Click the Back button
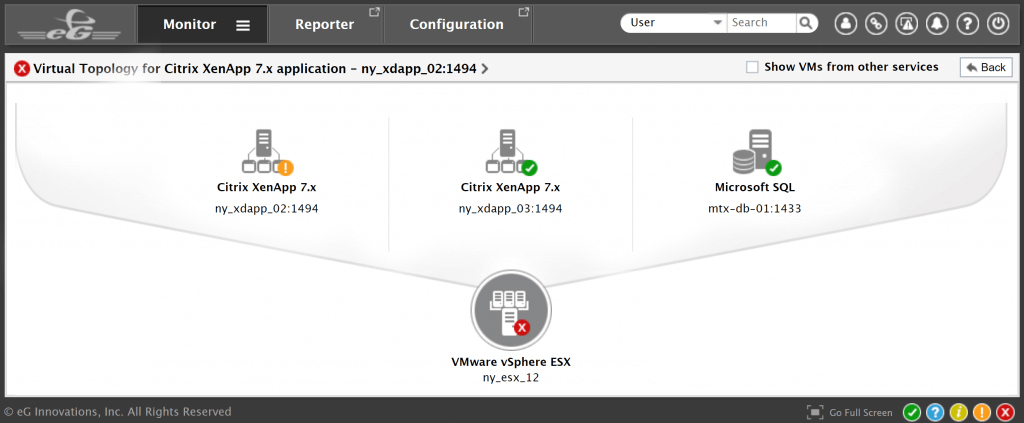 [985, 67]
